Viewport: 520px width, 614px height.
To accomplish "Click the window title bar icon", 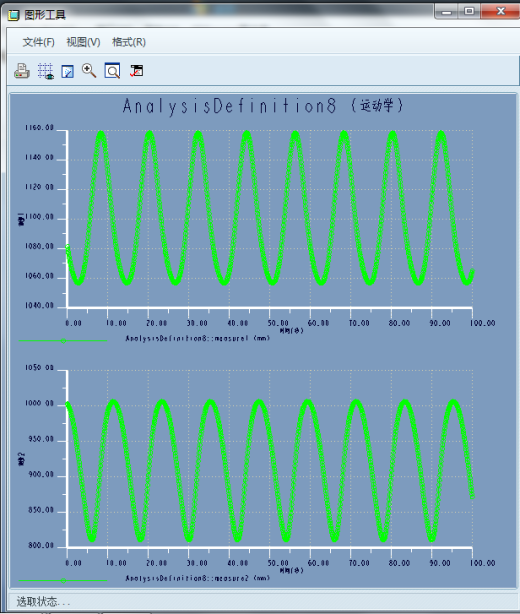I will pos(13,15).
